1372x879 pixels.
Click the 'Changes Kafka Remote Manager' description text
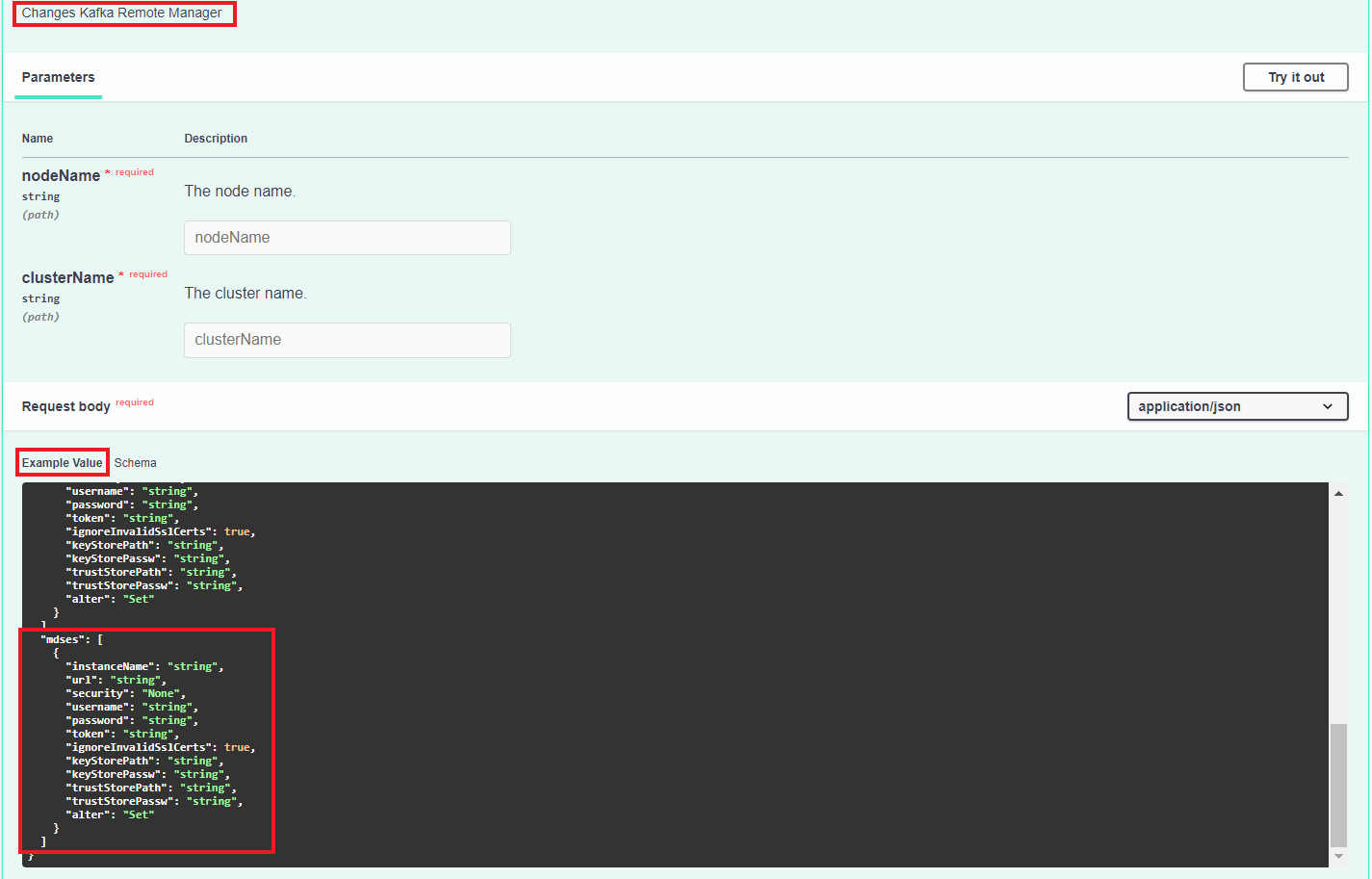coord(121,13)
